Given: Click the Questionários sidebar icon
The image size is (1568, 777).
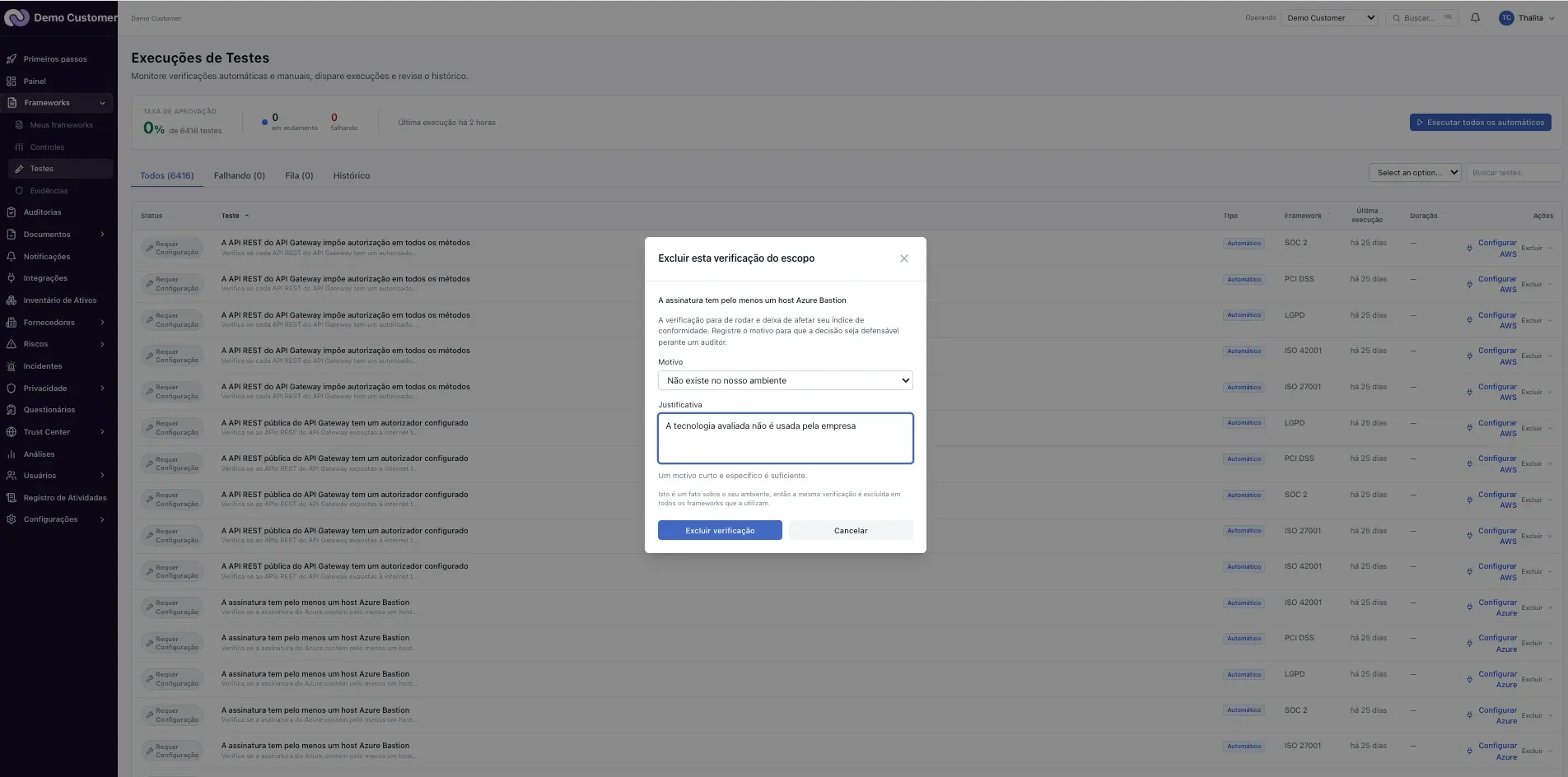Looking at the screenshot, I should point(12,410).
